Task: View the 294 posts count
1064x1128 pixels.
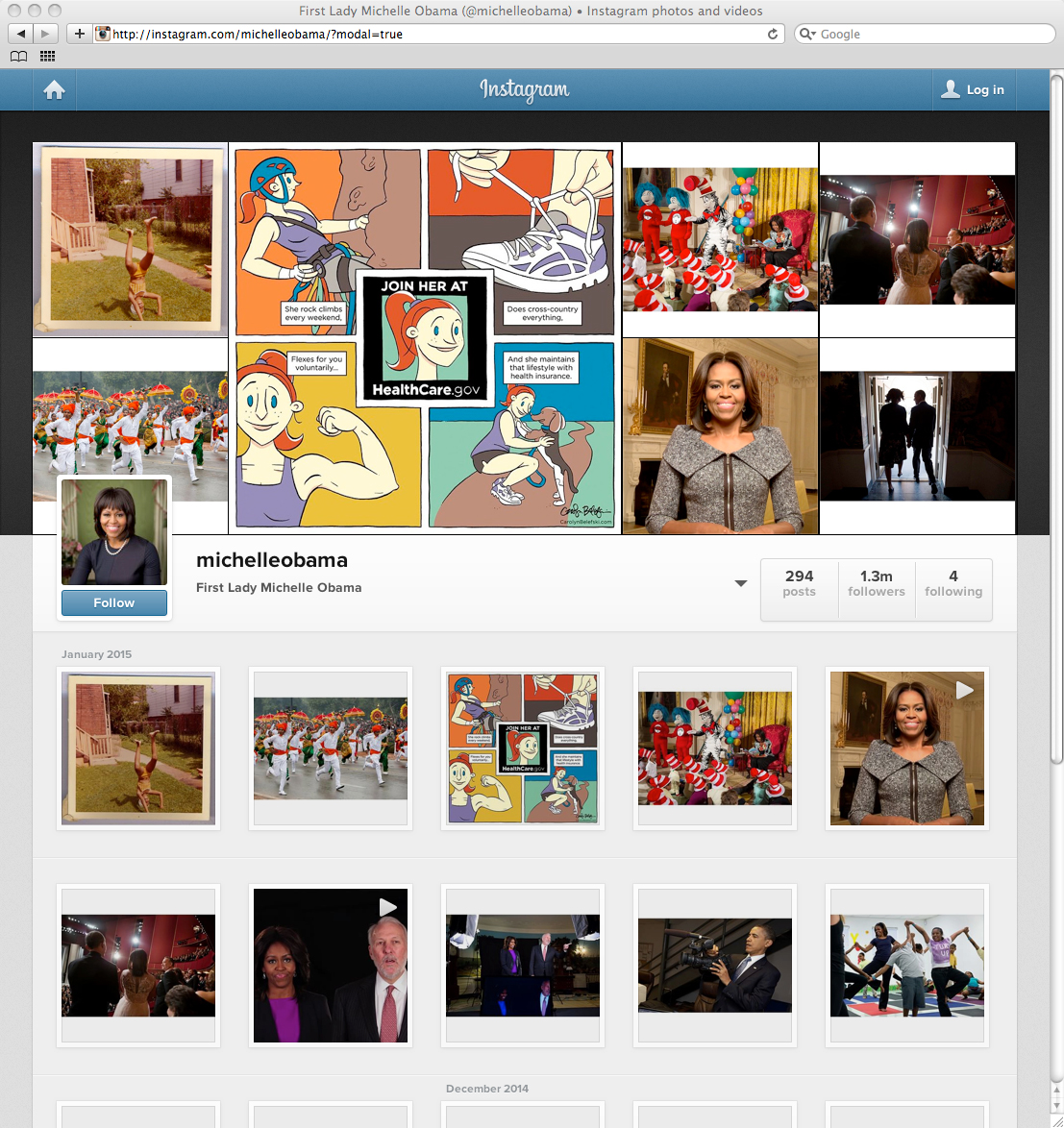Action: (x=800, y=583)
